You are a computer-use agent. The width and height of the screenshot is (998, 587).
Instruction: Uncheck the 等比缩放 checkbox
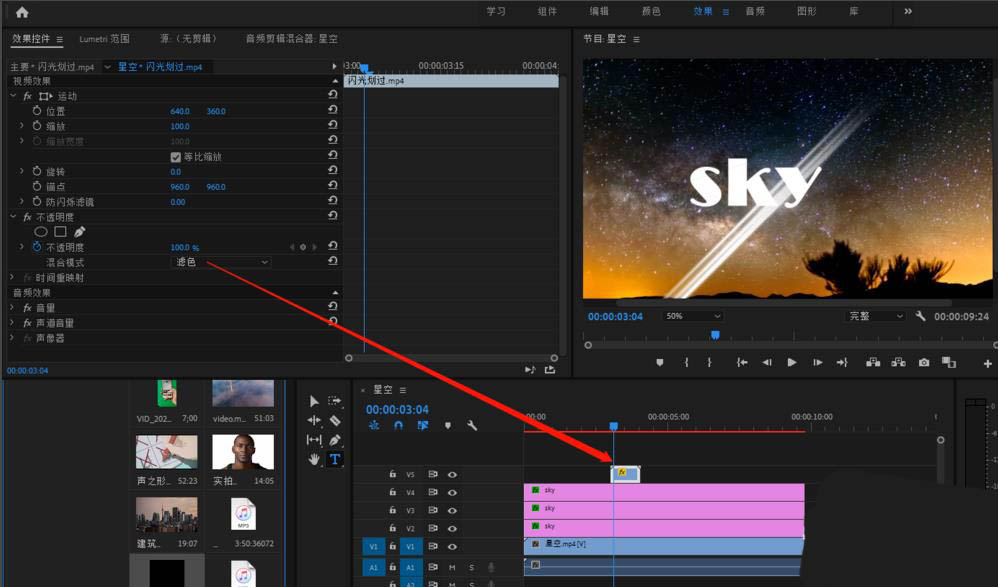pyautogui.click(x=176, y=157)
